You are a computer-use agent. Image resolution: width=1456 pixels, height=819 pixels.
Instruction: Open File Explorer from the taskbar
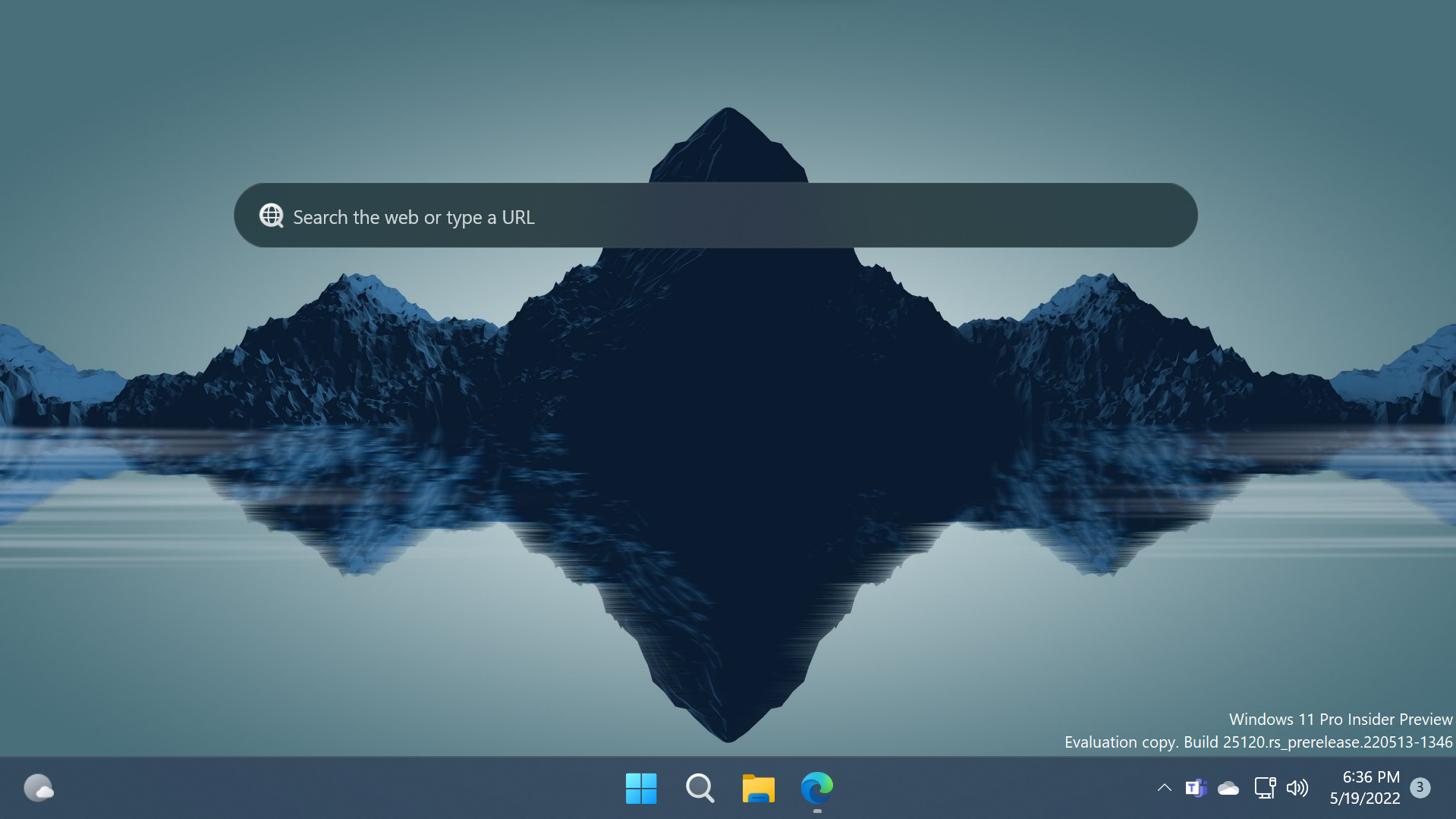(758, 788)
